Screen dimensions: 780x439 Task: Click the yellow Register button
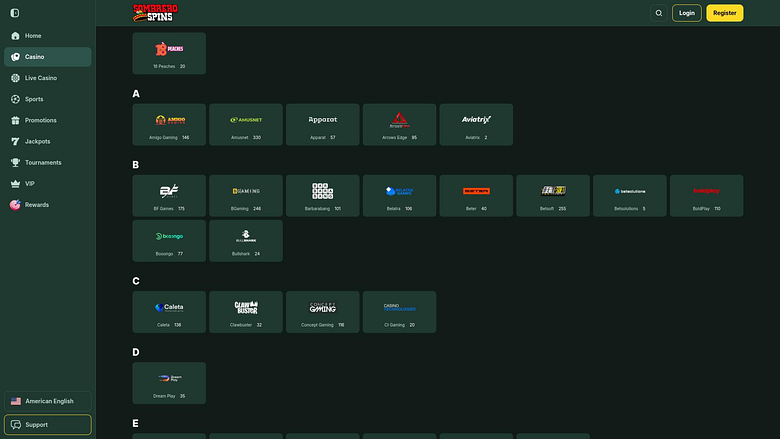pyautogui.click(x=725, y=13)
